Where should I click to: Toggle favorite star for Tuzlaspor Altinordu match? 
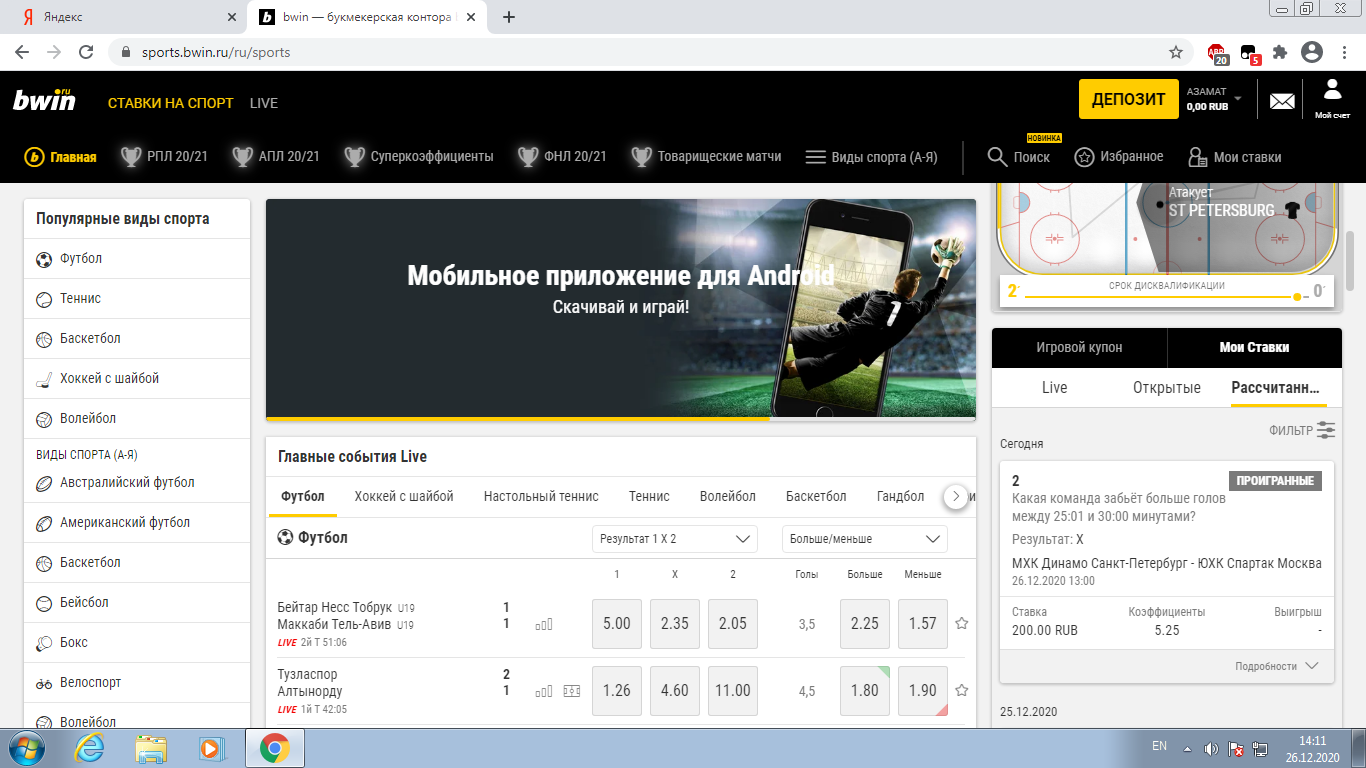point(962,690)
